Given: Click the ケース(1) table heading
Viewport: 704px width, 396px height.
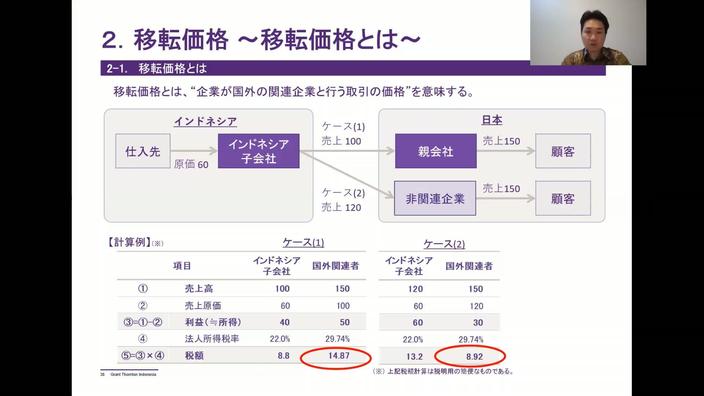Looking at the screenshot, I should pos(303,242).
